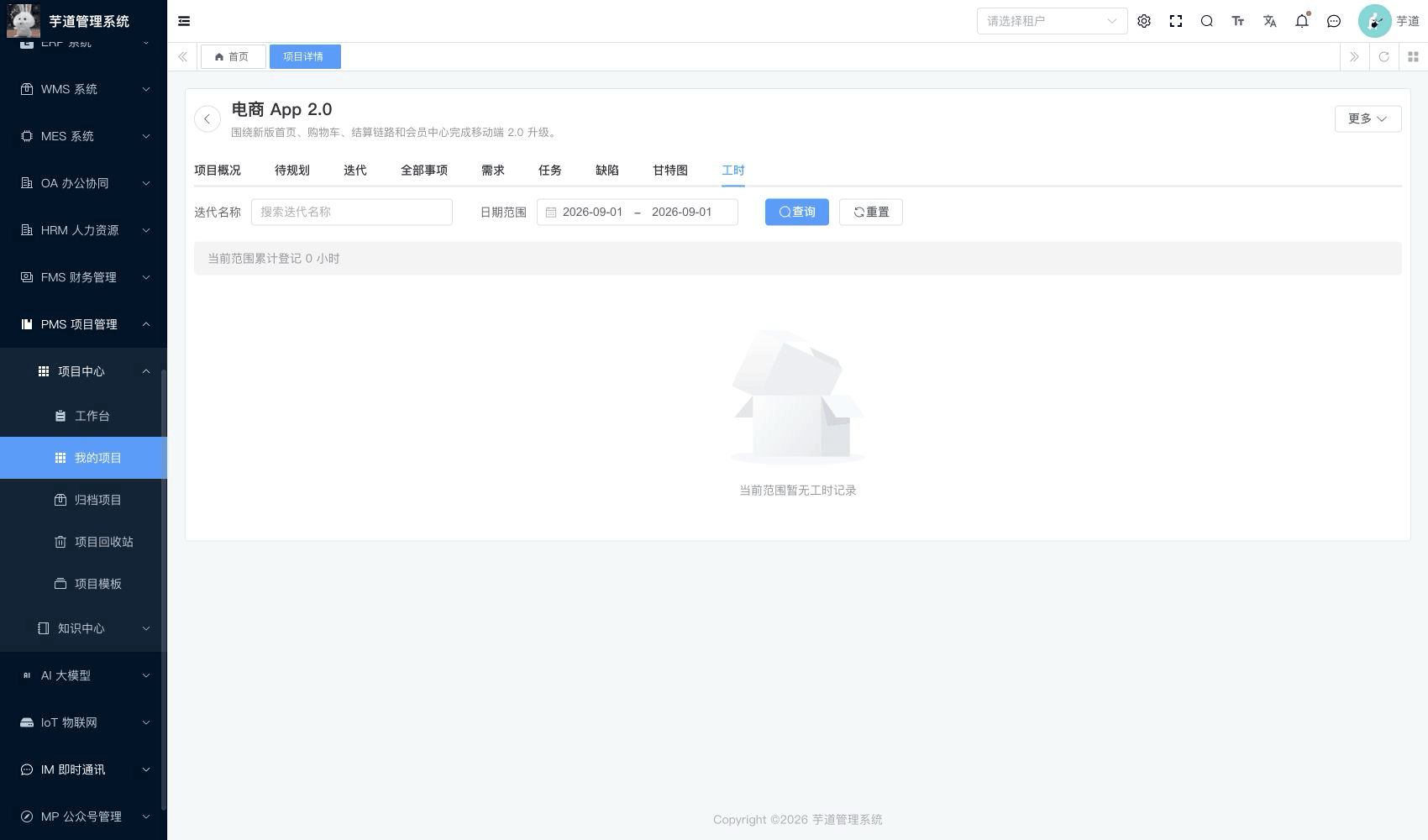Expand MES 系统 menu chevron
The height and width of the screenshot is (840, 1428).
(146, 136)
